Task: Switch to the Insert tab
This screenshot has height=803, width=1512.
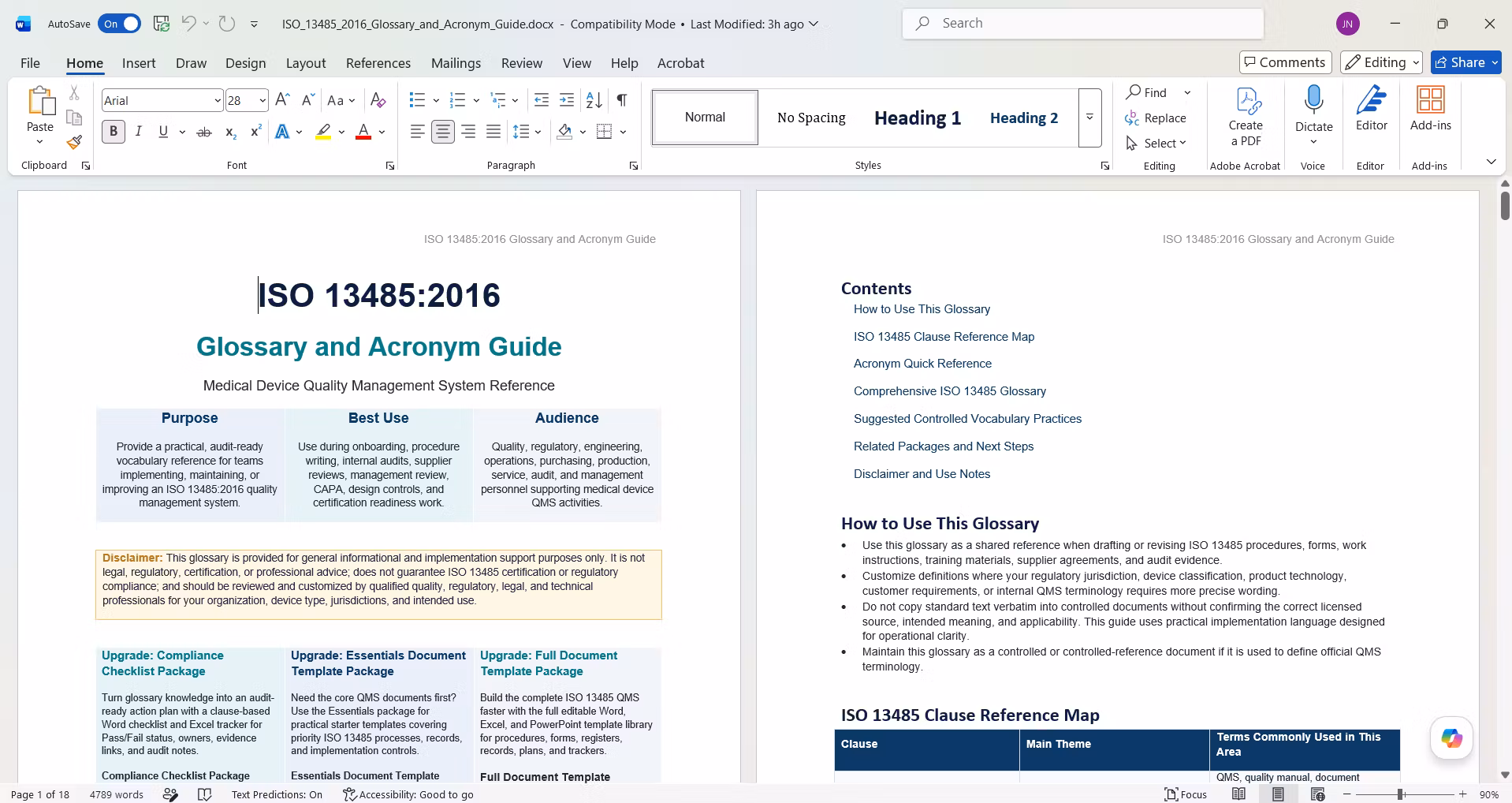Action: pos(139,63)
